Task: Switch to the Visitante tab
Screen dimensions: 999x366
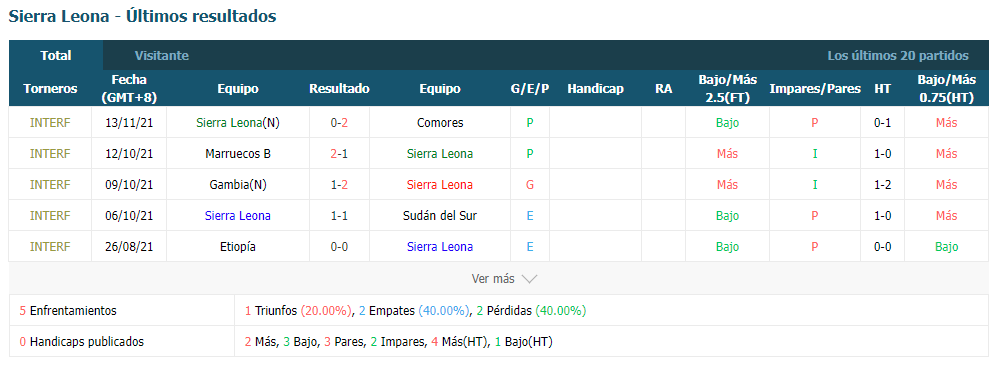Action: click(162, 55)
